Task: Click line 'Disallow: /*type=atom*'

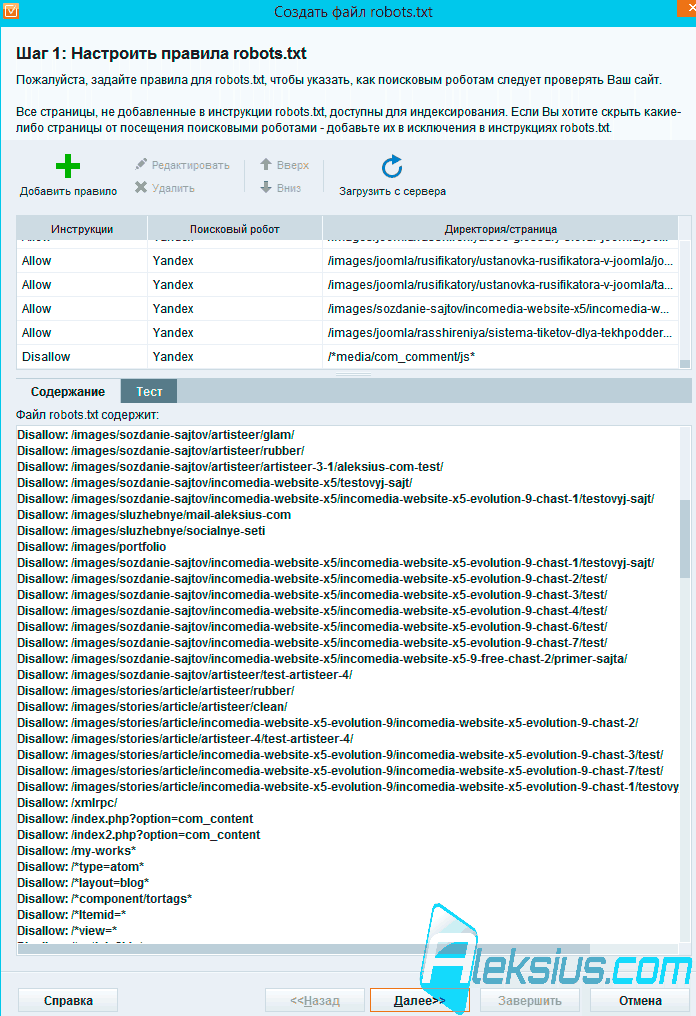Action: pyautogui.click(x=81, y=867)
